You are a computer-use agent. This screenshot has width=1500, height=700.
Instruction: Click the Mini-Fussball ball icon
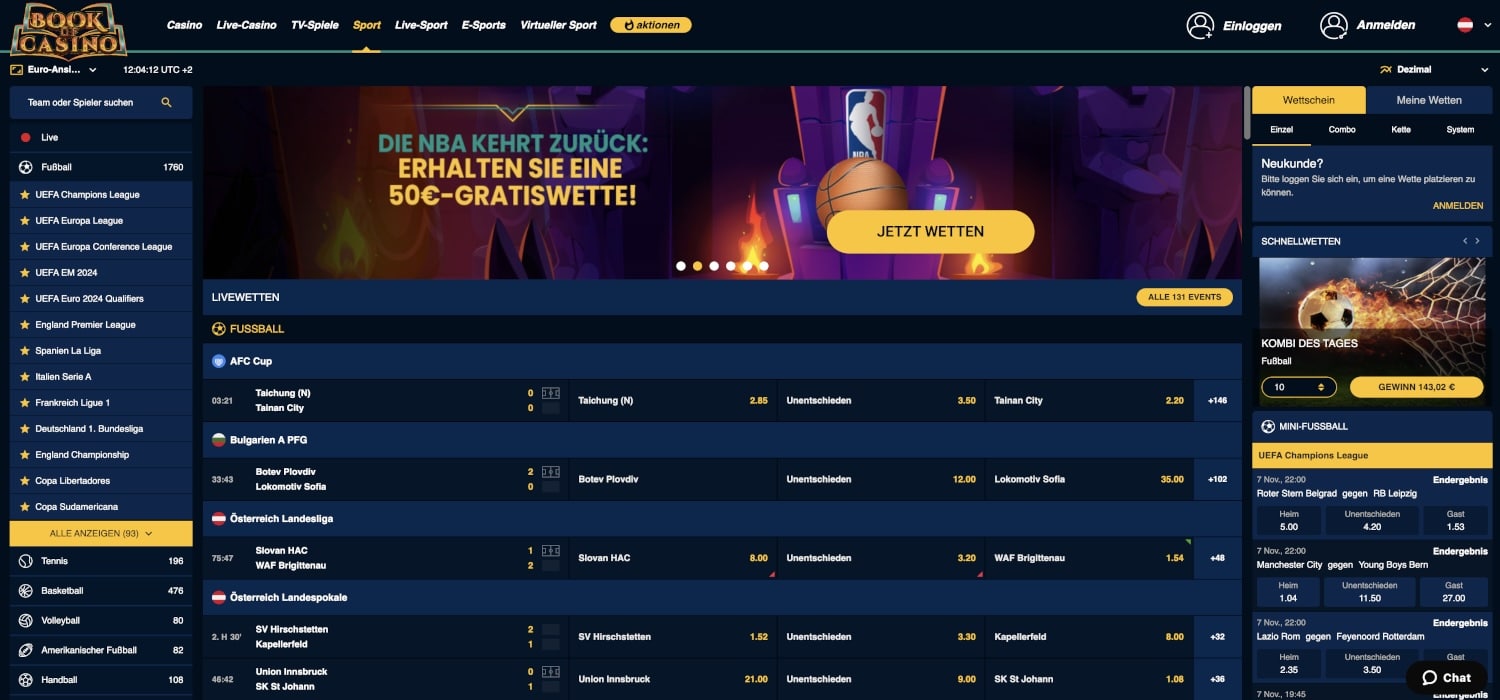pyautogui.click(x=1268, y=426)
